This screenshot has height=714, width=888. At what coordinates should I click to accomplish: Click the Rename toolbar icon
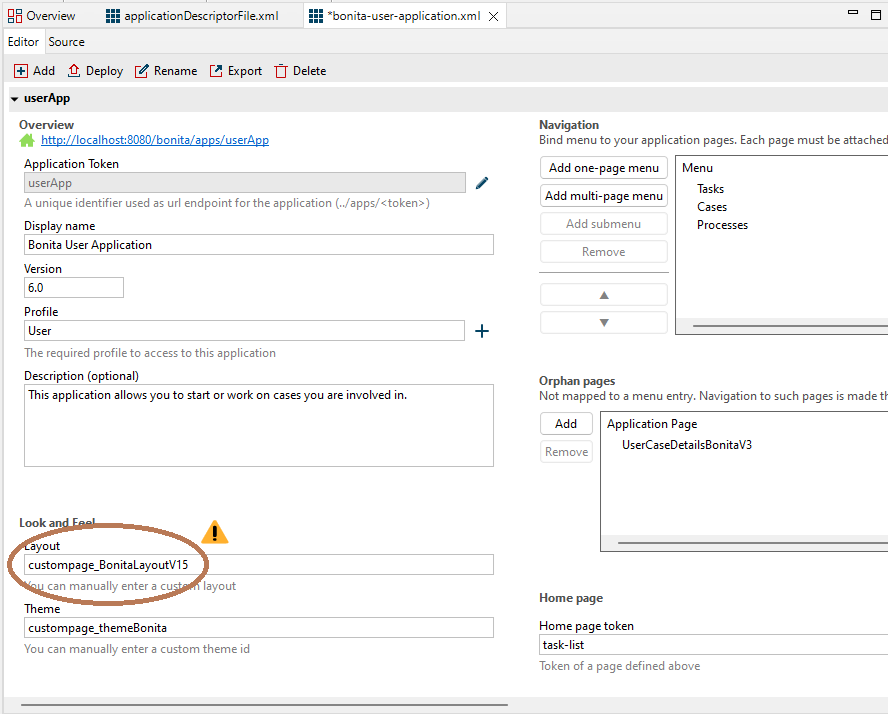pyautogui.click(x=142, y=71)
